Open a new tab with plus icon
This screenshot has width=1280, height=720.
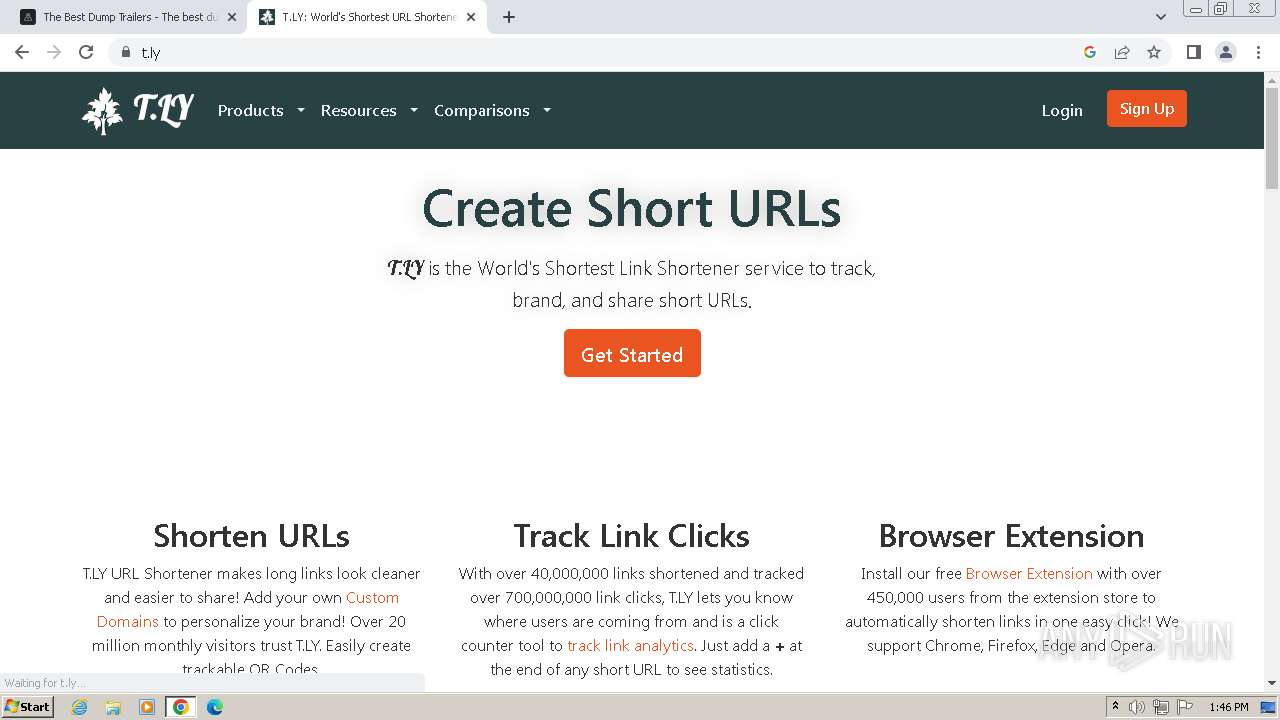pos(509,17)
